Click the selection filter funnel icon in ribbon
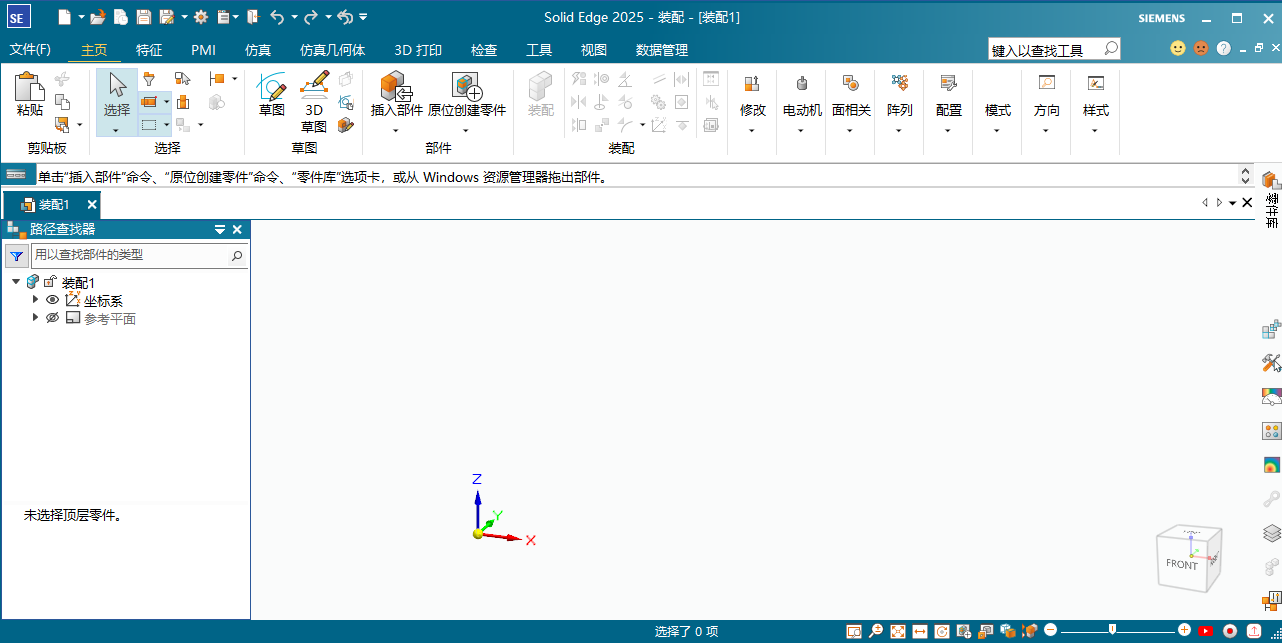Image resolution: width=1282 pixels, height=643 pixels. pos(149,78)
